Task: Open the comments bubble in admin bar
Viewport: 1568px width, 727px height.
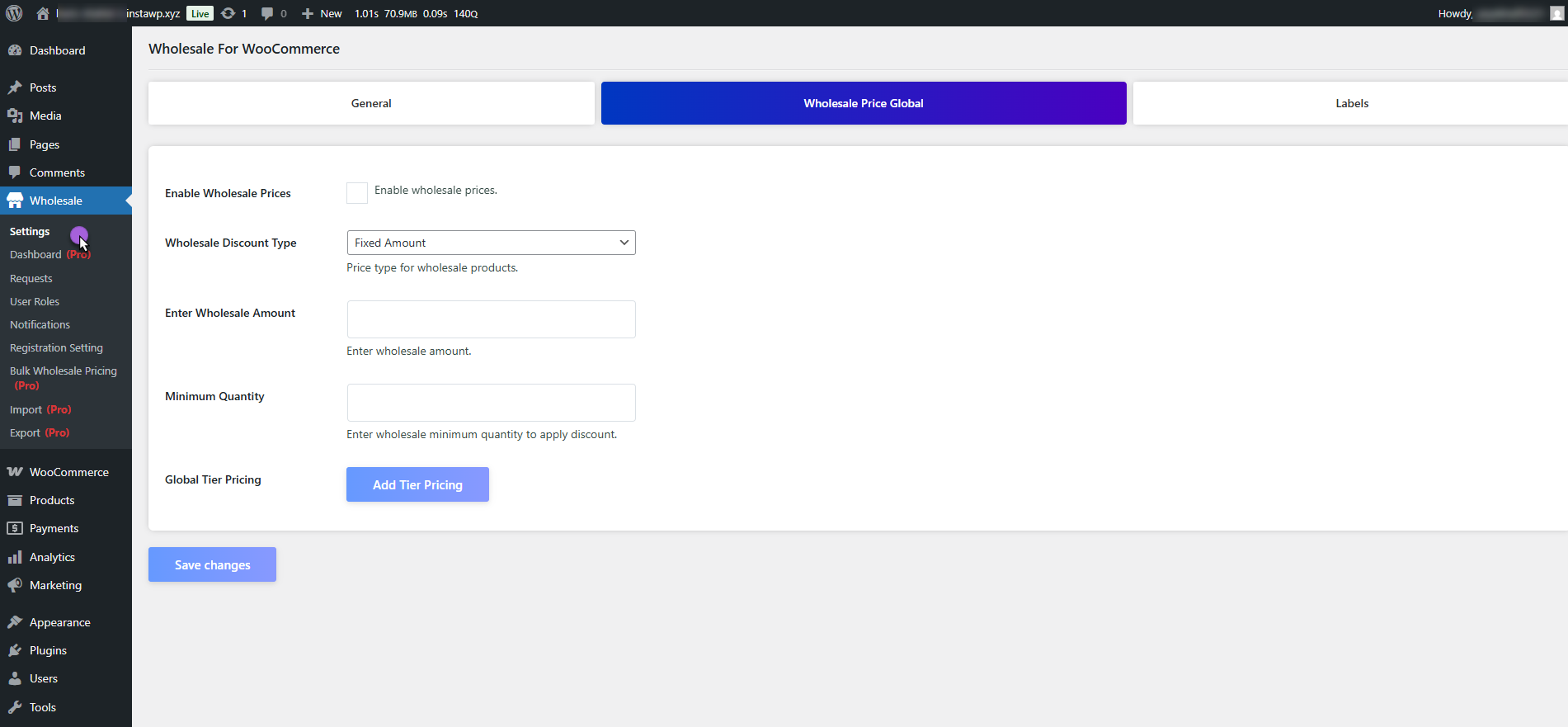Action: (x=267, y=13)
